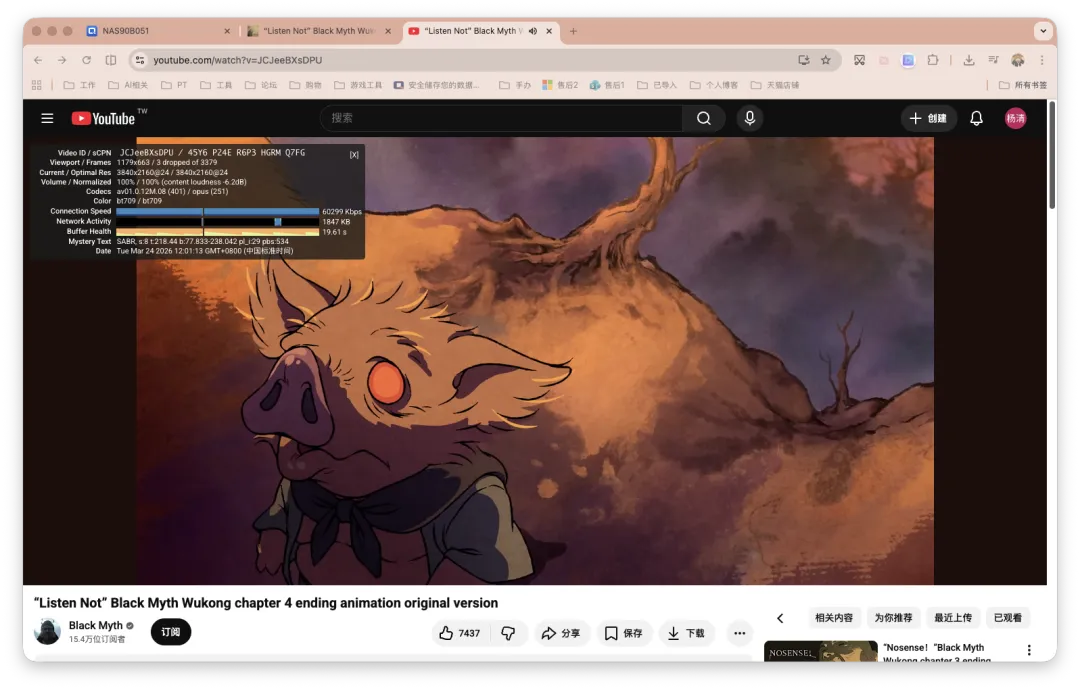Open the Chrome profile avatar
Screen dimensions: 1080x690
click(x=1017, y=60)
